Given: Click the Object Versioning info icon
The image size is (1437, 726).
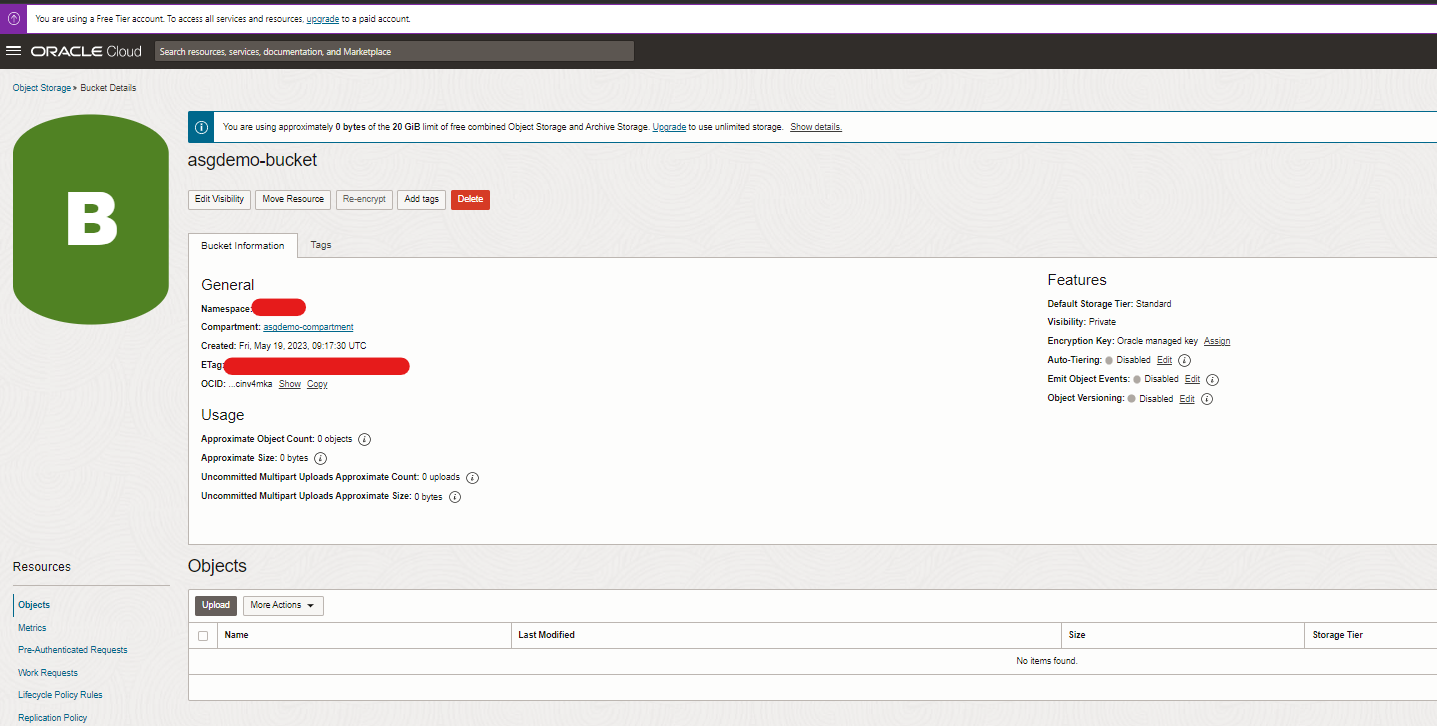Looking at the screenshot, I should point(1206,398).
